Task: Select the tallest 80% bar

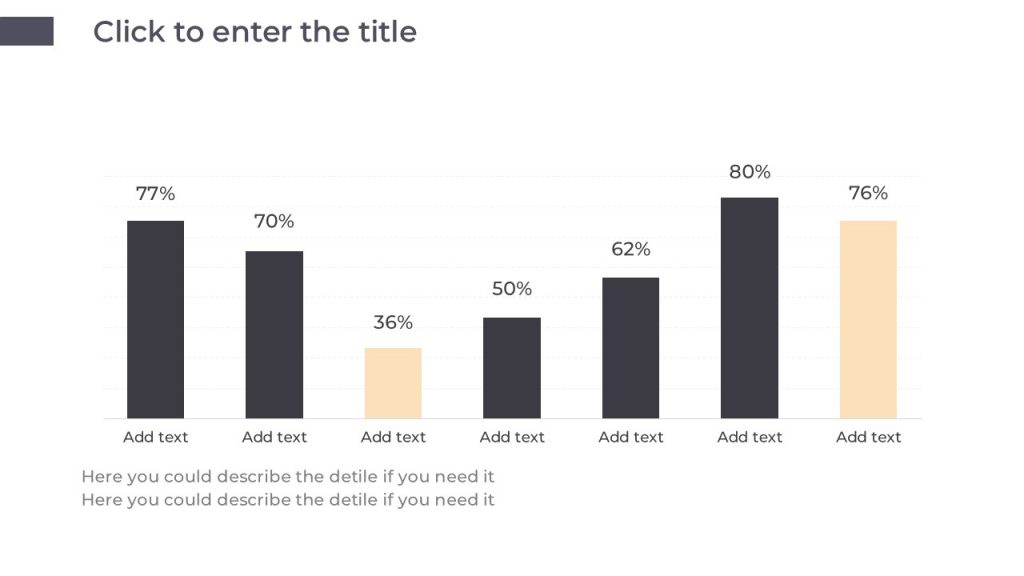Action: click(x=750, y=308)
